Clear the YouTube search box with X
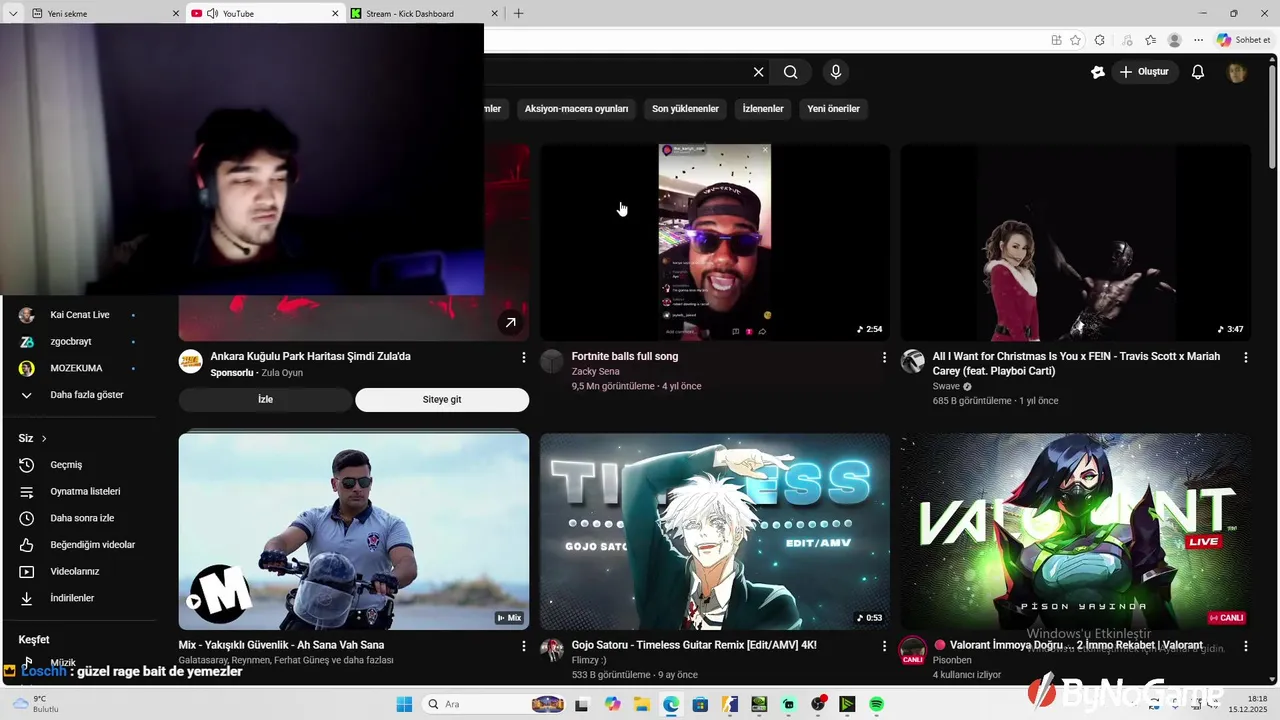Image resolution: width=1280 pixels, height=720 pixels. (758, 72)
